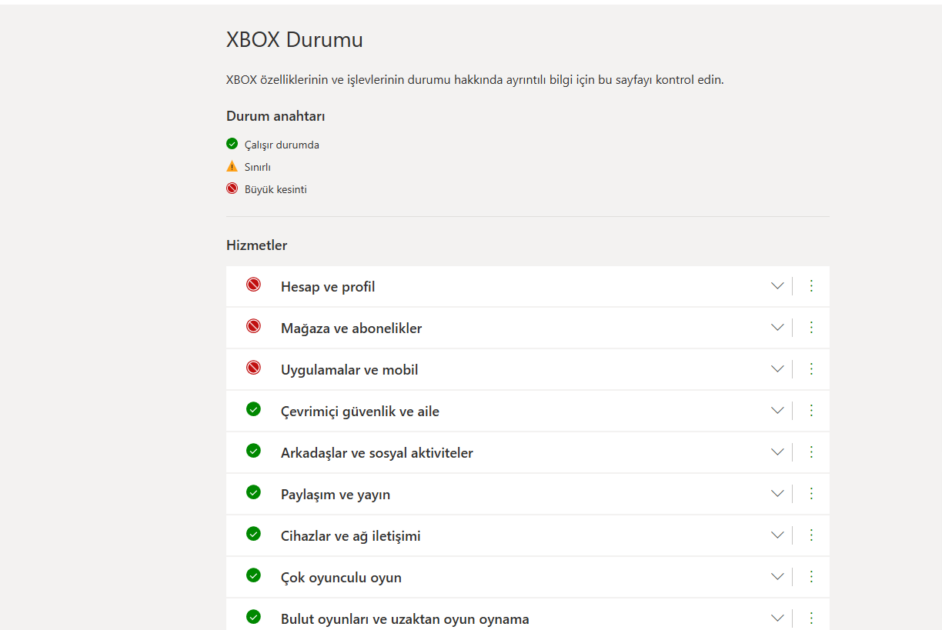This screenshot has height=630, width=942.
Task: Select the Cihazlar ve ağ iletişimi label
Action: 350,536
